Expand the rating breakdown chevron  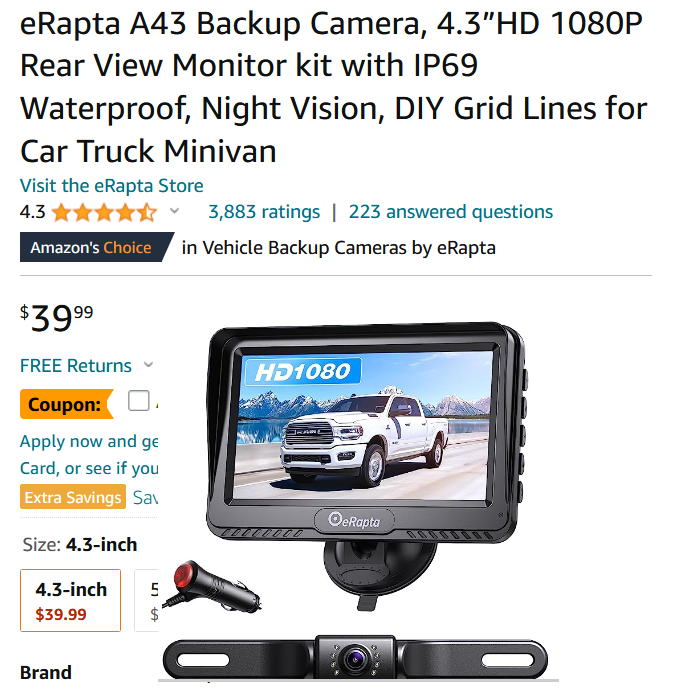pos(174,211)
